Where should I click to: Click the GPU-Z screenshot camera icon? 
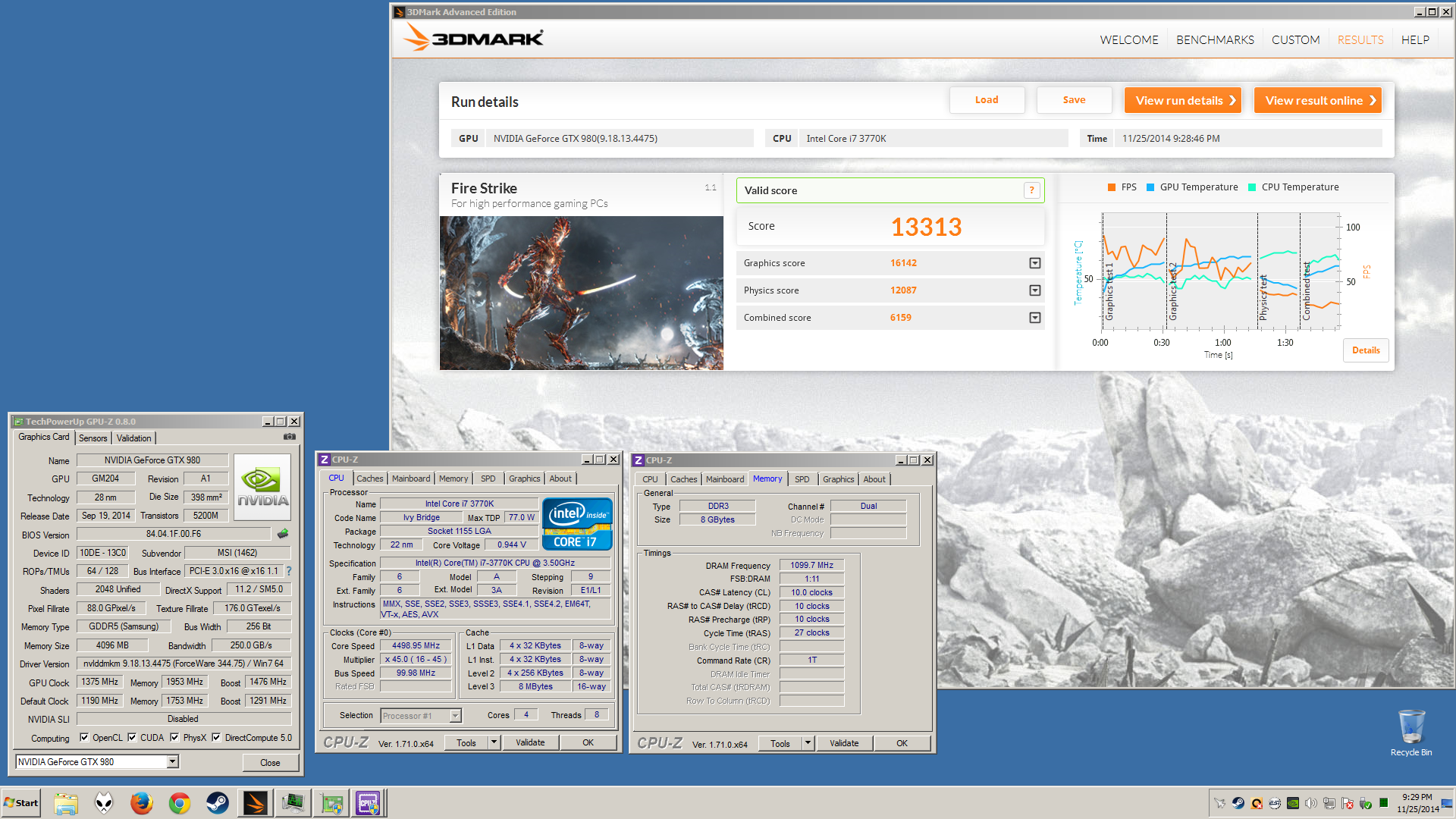pyautogui.click(x=290, y=437)
